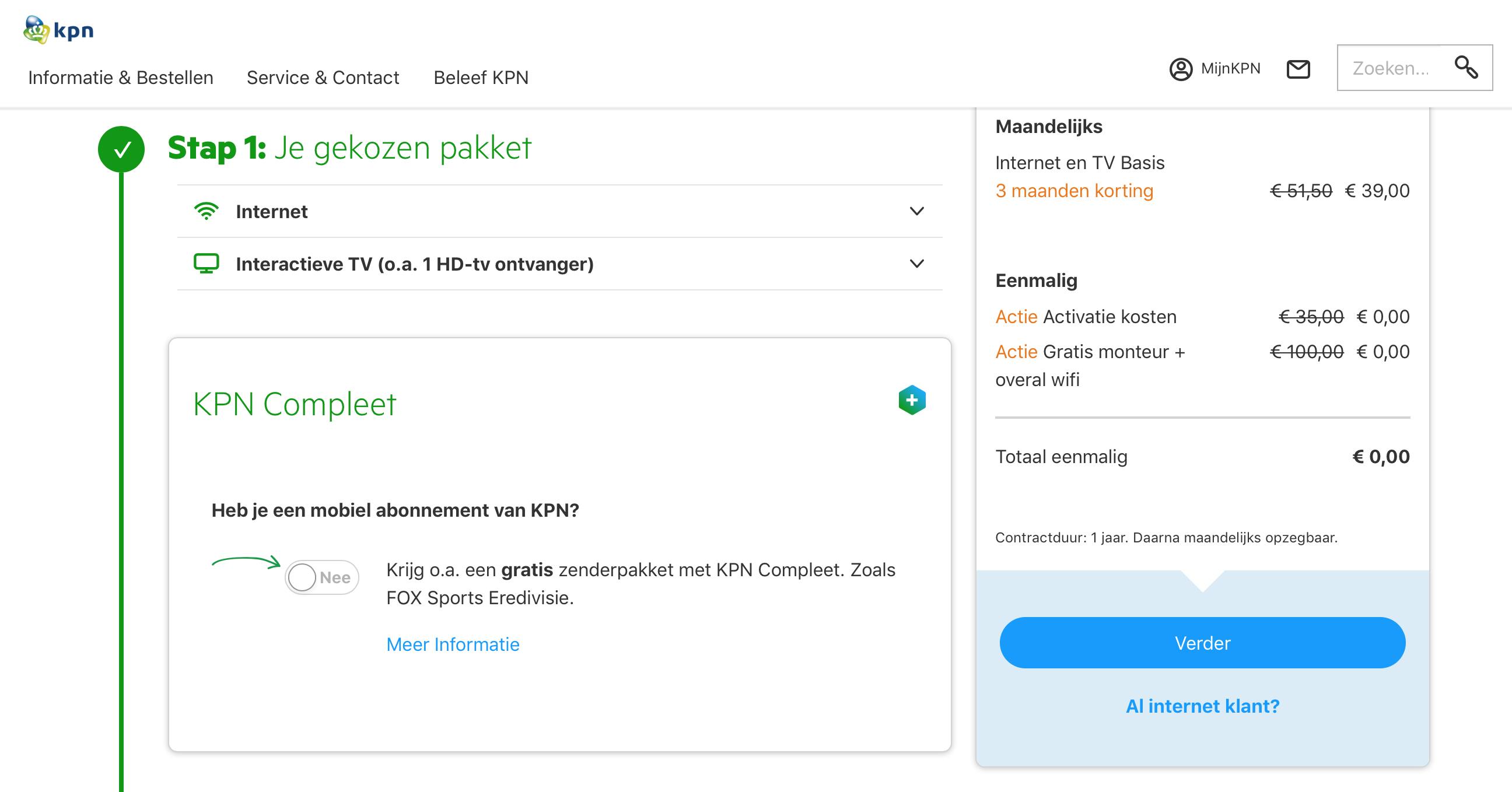Open the mail envelope icon
Viewport: 1512px width, 792px height.
[x=1298, y=69]
